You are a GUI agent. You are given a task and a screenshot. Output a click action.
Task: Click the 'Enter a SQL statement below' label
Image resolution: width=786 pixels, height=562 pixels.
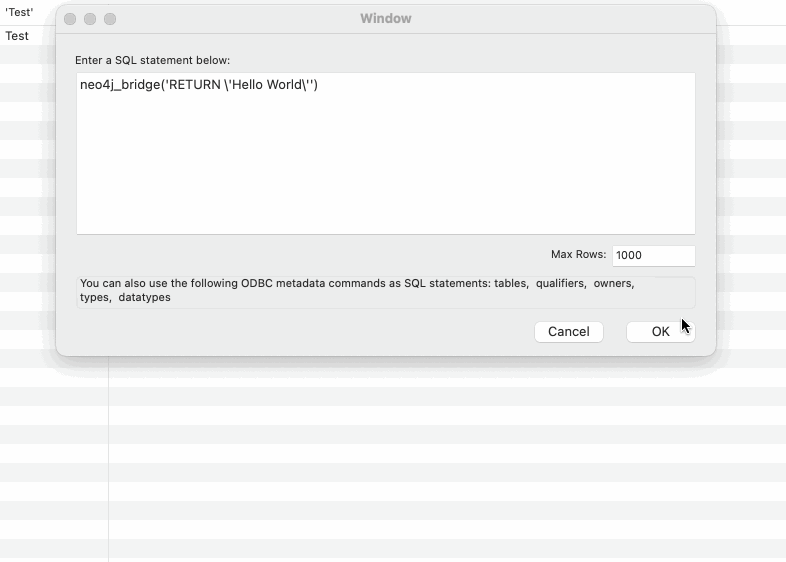[152, 60]
